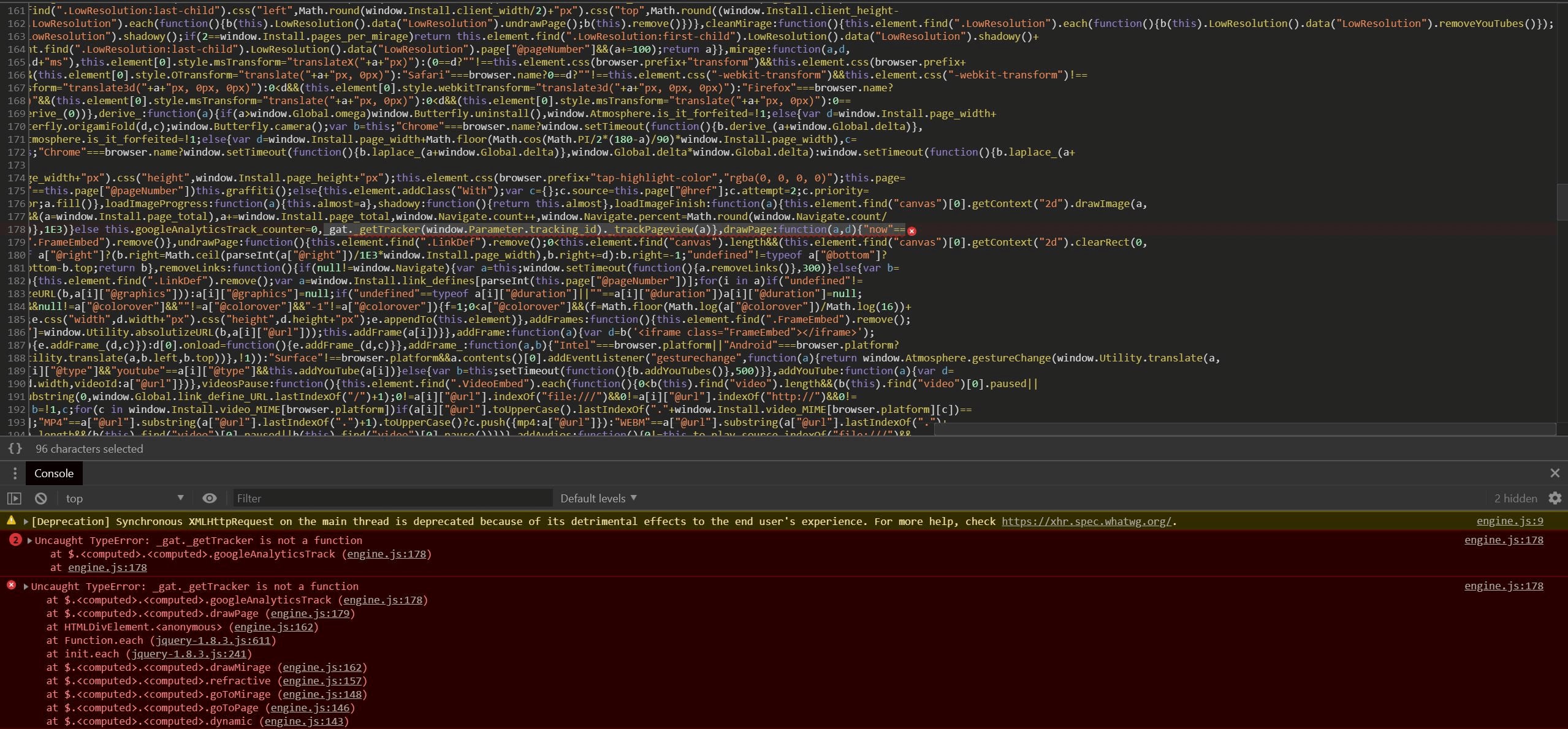1568x729 pixels.
Task: Click the pretty print braces icon
Action: 15,448
